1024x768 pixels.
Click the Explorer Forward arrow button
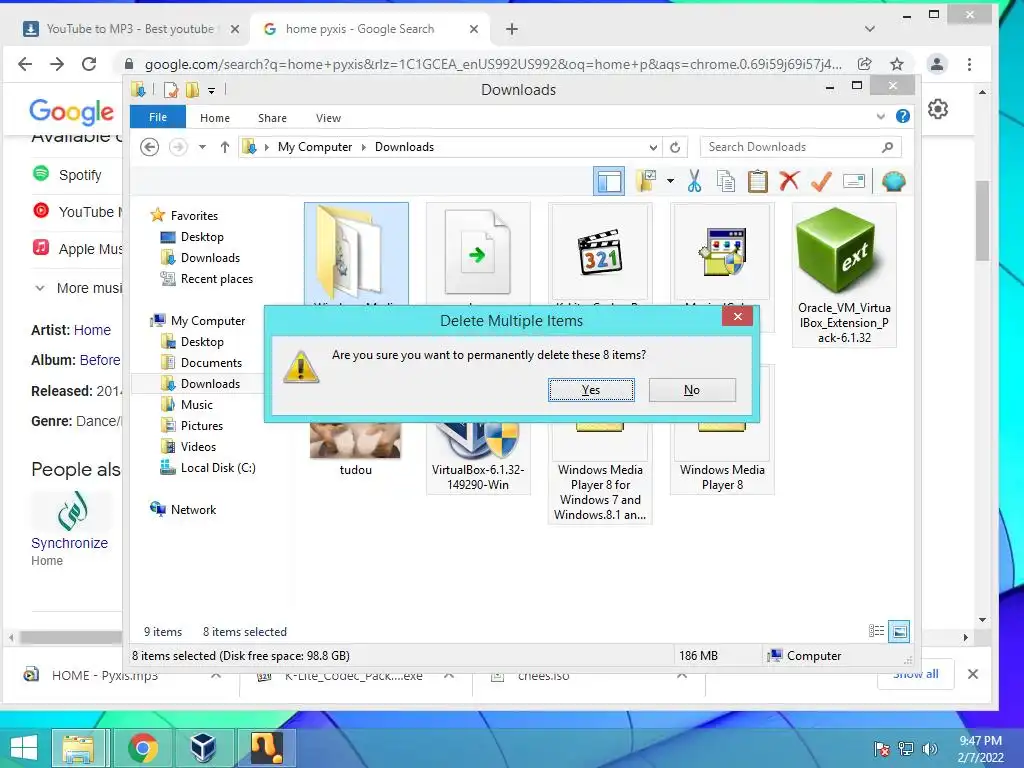(x=178, y=147)
